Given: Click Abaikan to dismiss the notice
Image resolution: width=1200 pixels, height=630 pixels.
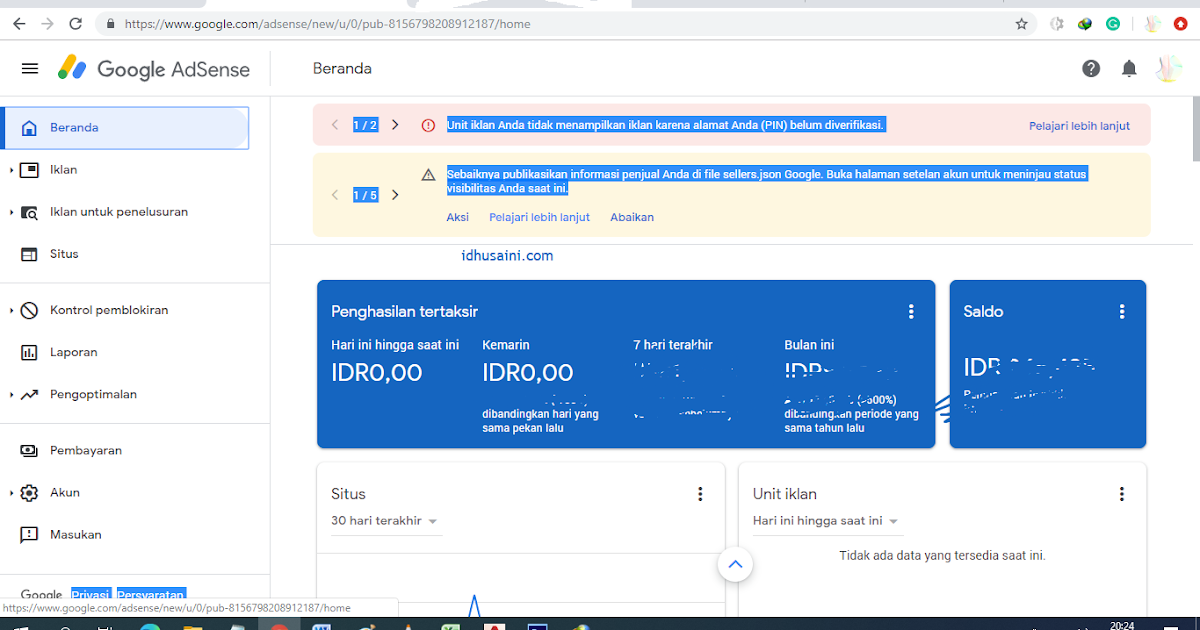Looking at the screenshot, I should tap(632, 217).
